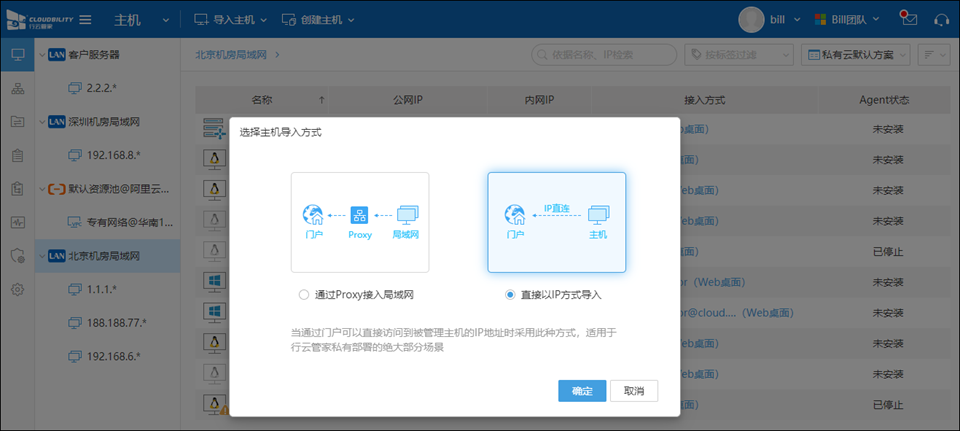960x431 pixels.
Task: Choose the IP直连 direct connection card
Action: tap(556, 222)
